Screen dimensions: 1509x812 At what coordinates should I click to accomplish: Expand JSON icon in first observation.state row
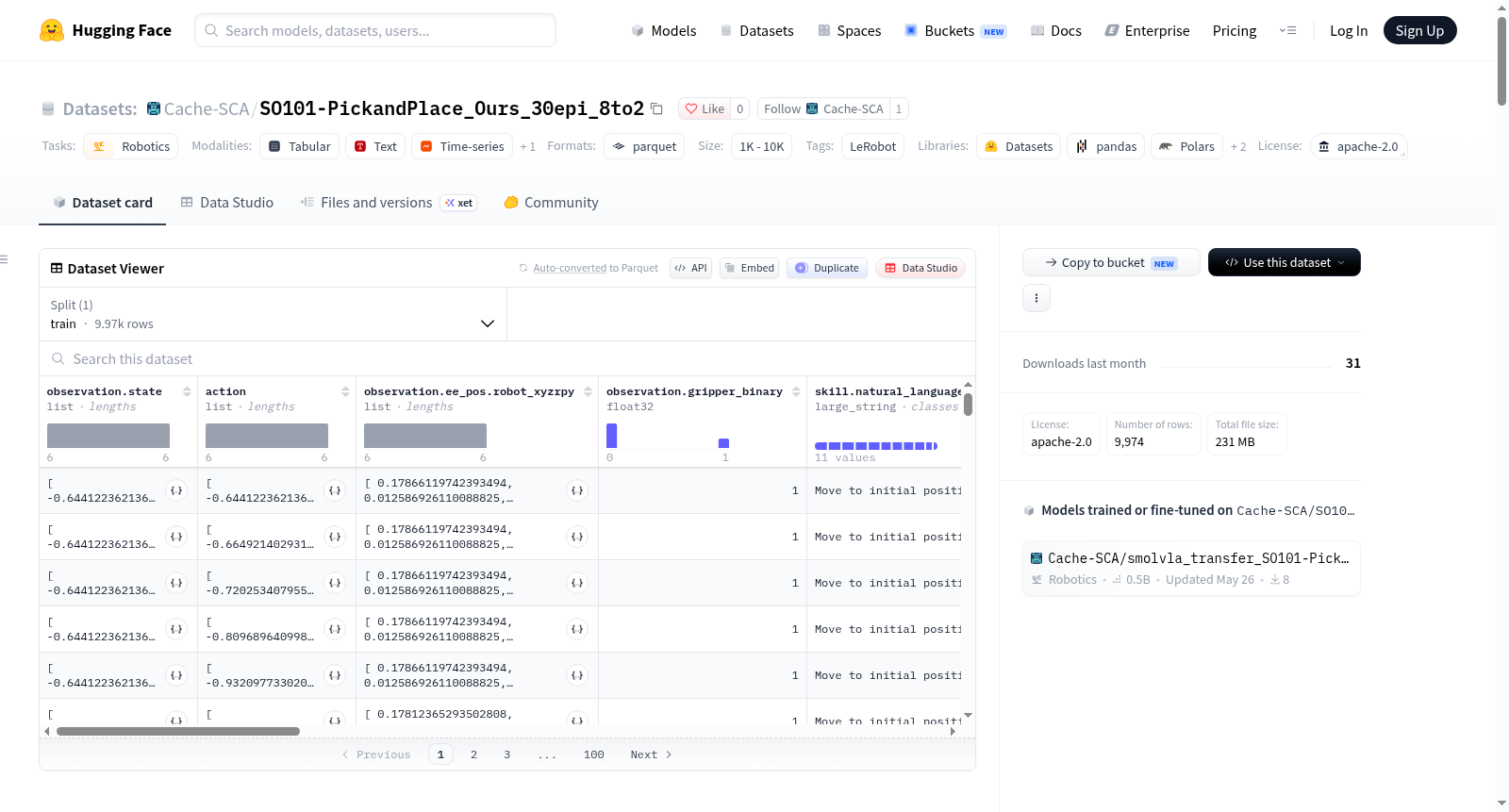(176, 490)
